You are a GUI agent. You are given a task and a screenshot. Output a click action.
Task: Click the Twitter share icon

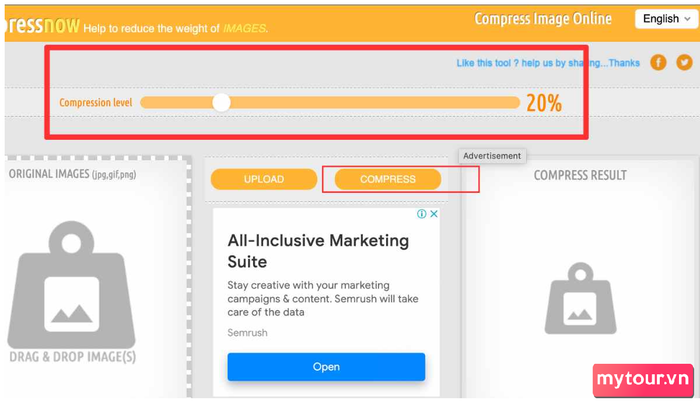[684, 63]
